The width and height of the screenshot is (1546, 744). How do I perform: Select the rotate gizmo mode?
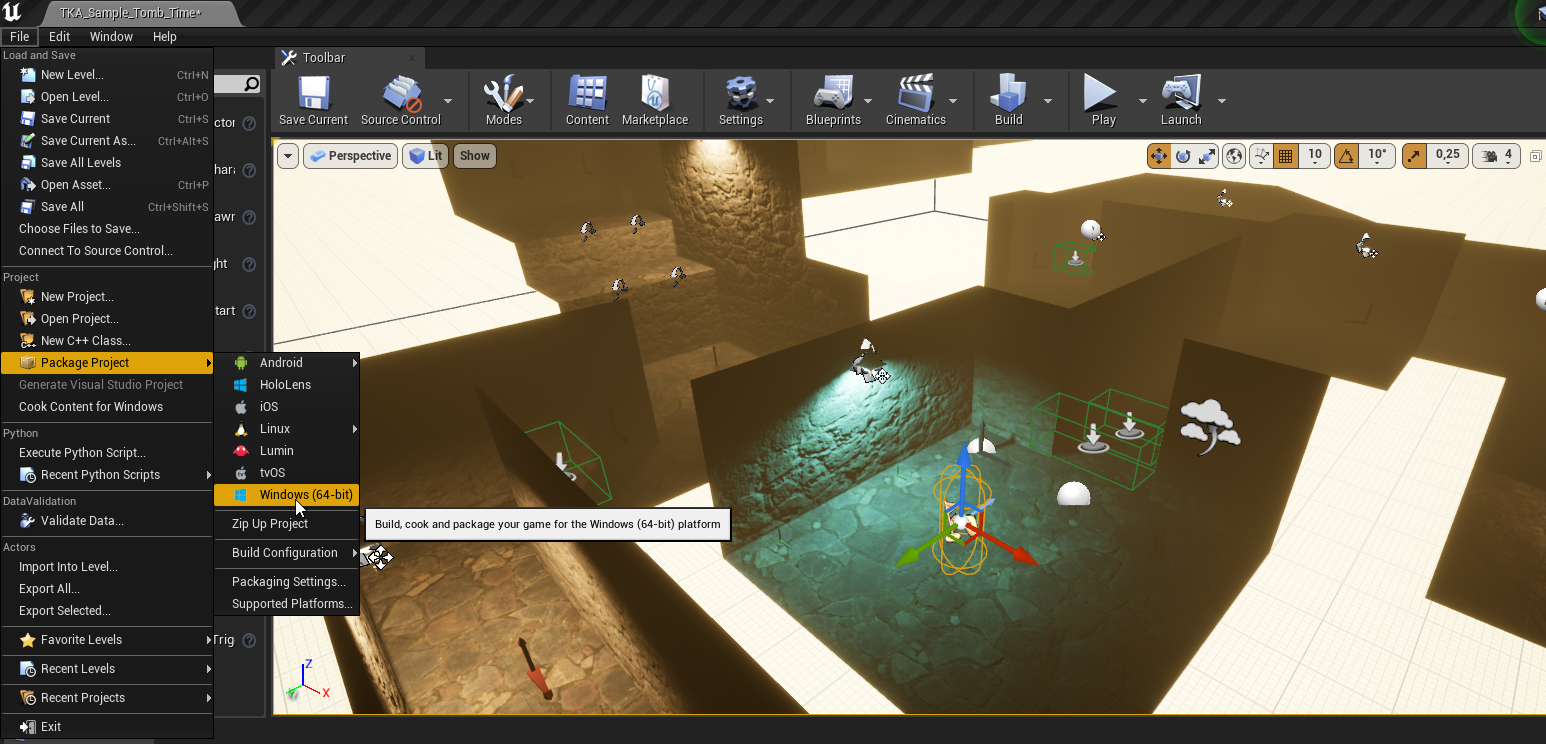coord(1183,156)
